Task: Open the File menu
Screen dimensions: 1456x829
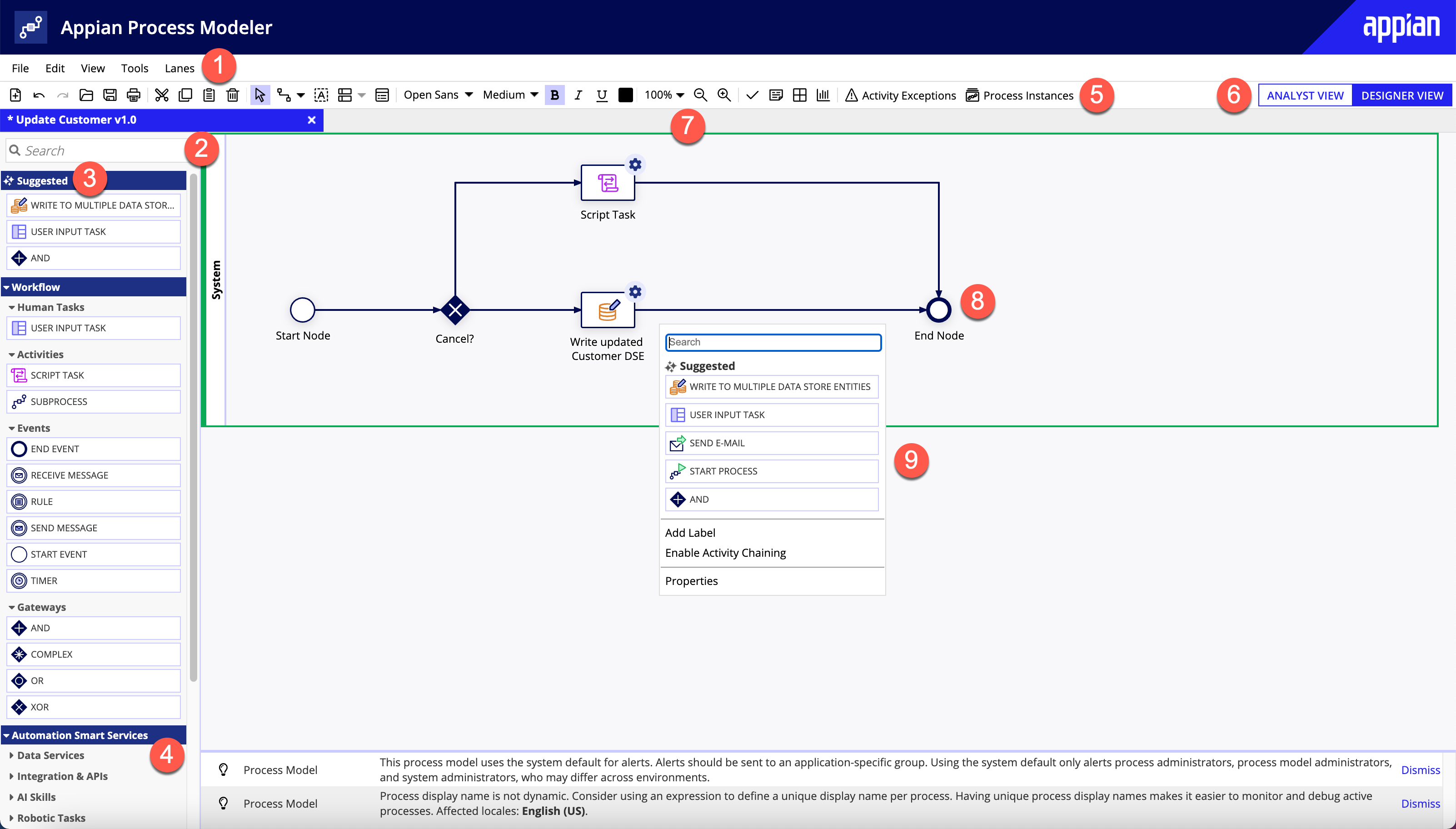Action: click(20, 68)
